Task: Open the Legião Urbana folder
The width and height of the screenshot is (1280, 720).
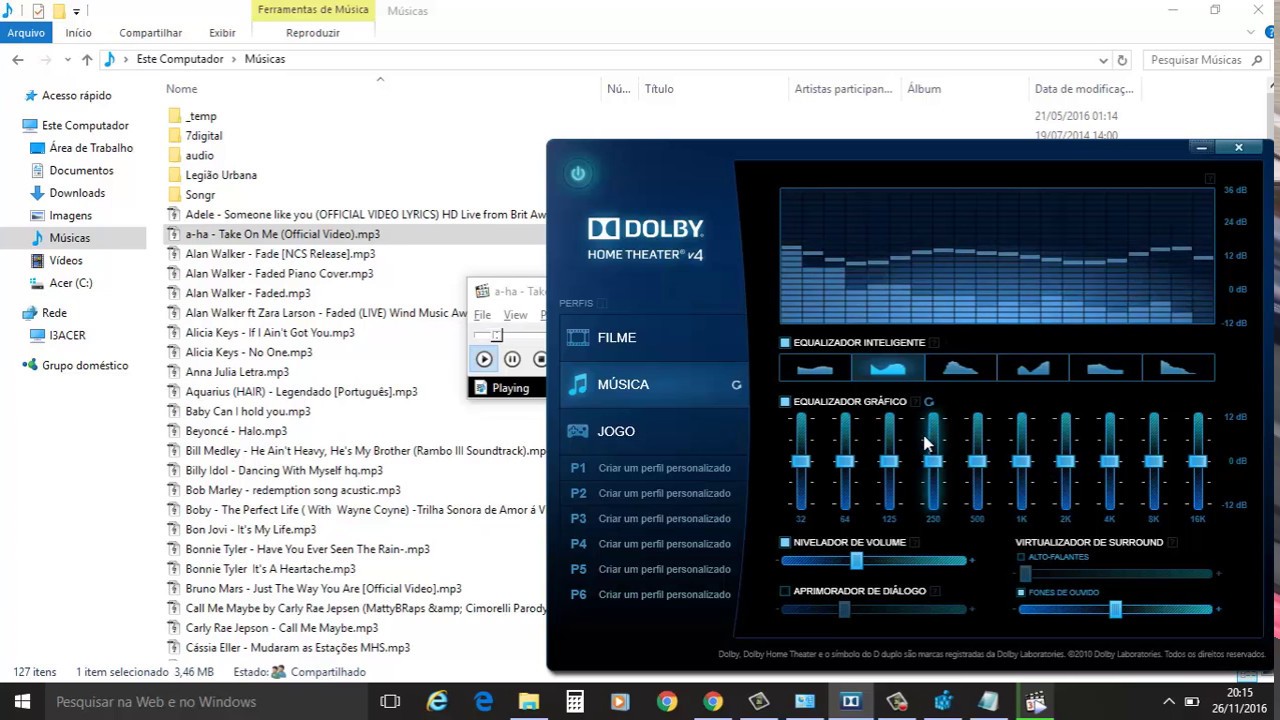Action: click(x=221, y=175)
